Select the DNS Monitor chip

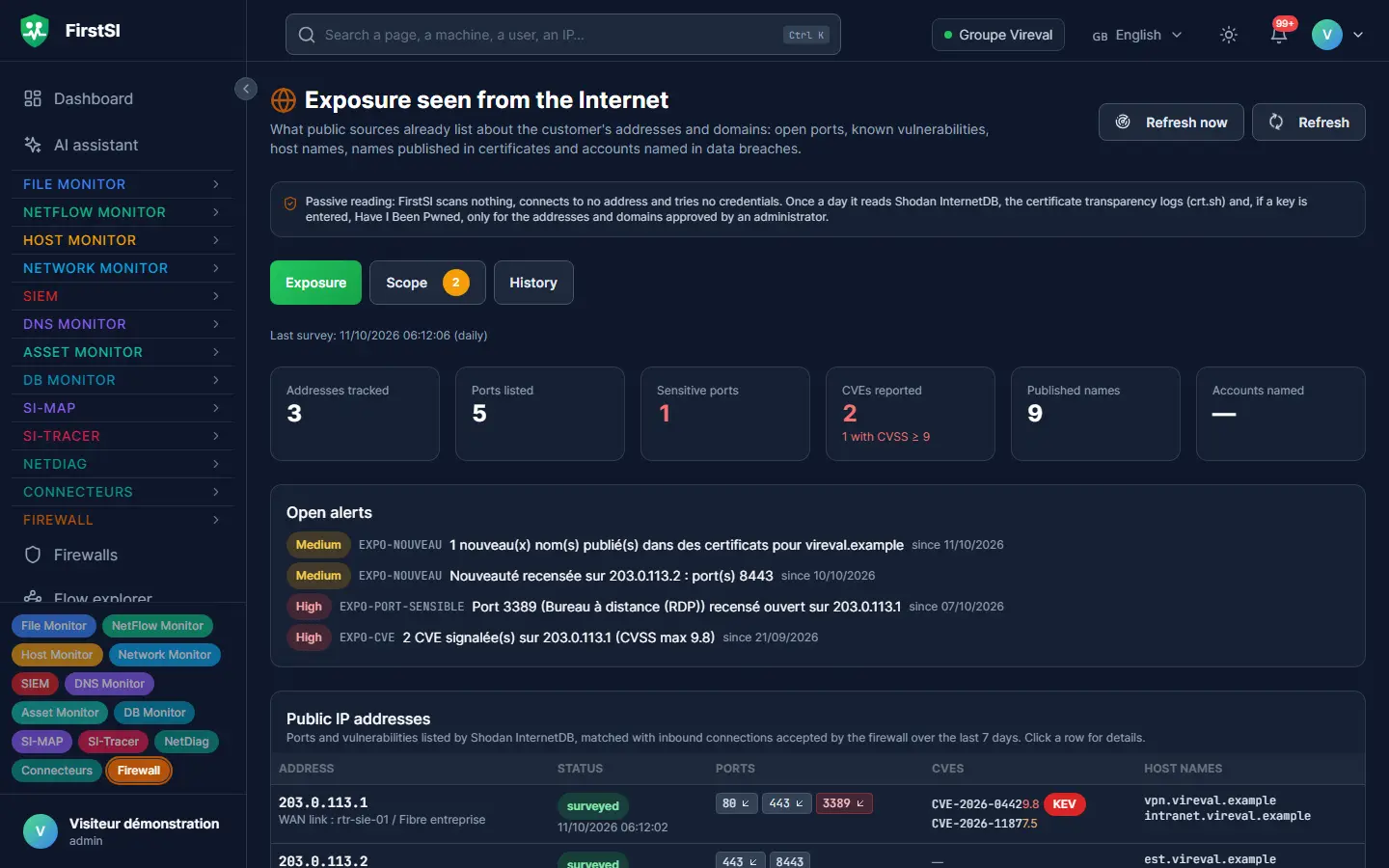[x=109, y=684]
